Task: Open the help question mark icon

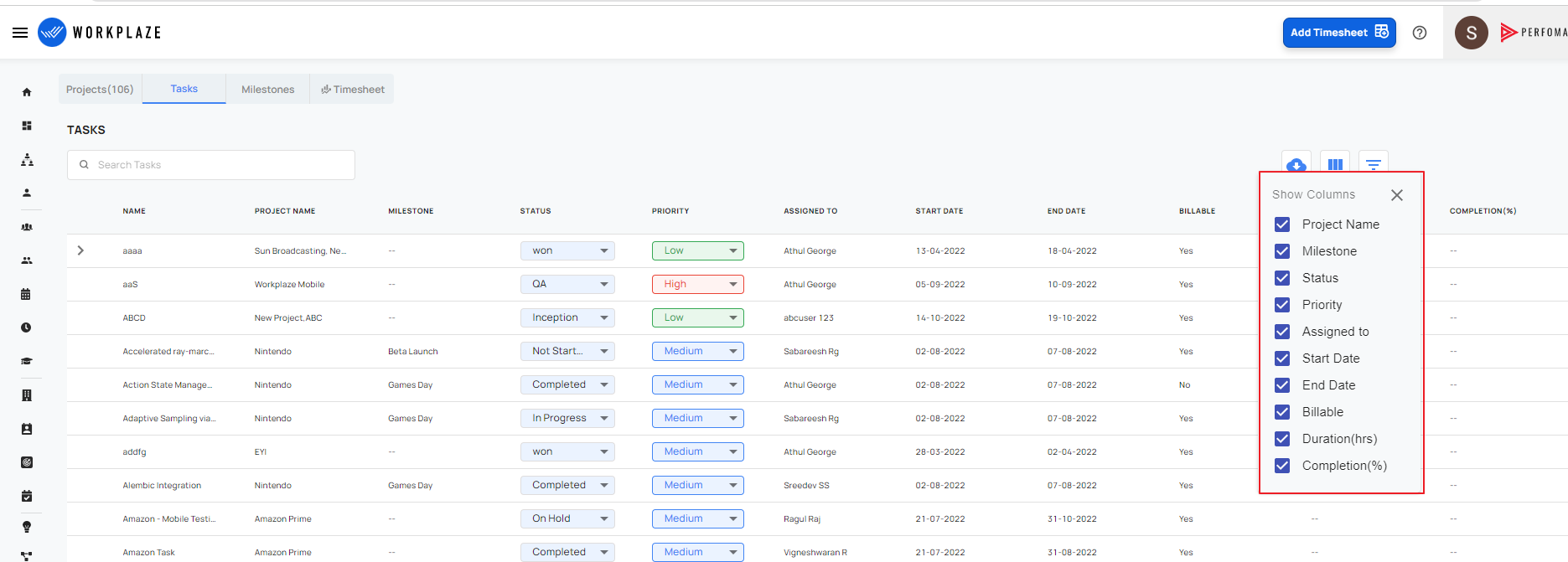Action: [1420, 33]
